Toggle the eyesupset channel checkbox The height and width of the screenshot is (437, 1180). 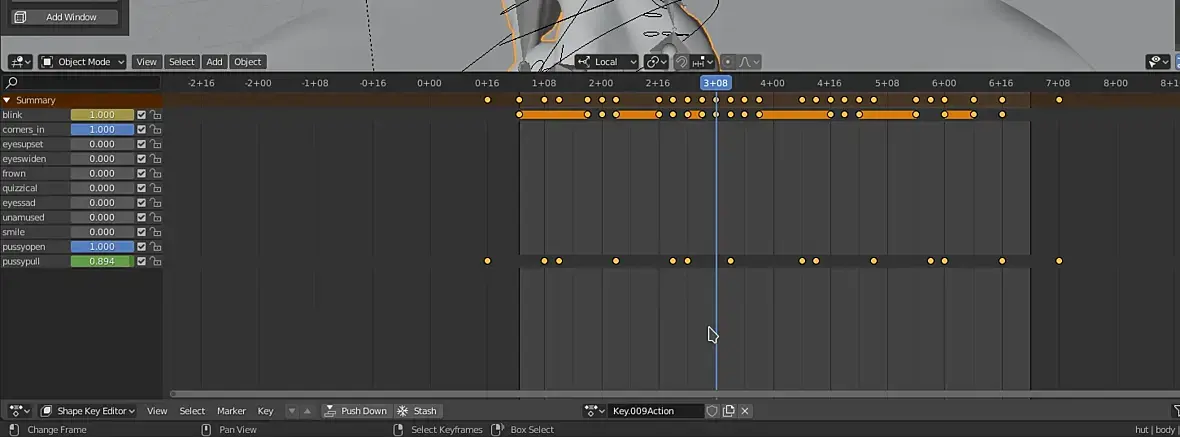pos(141,144)
